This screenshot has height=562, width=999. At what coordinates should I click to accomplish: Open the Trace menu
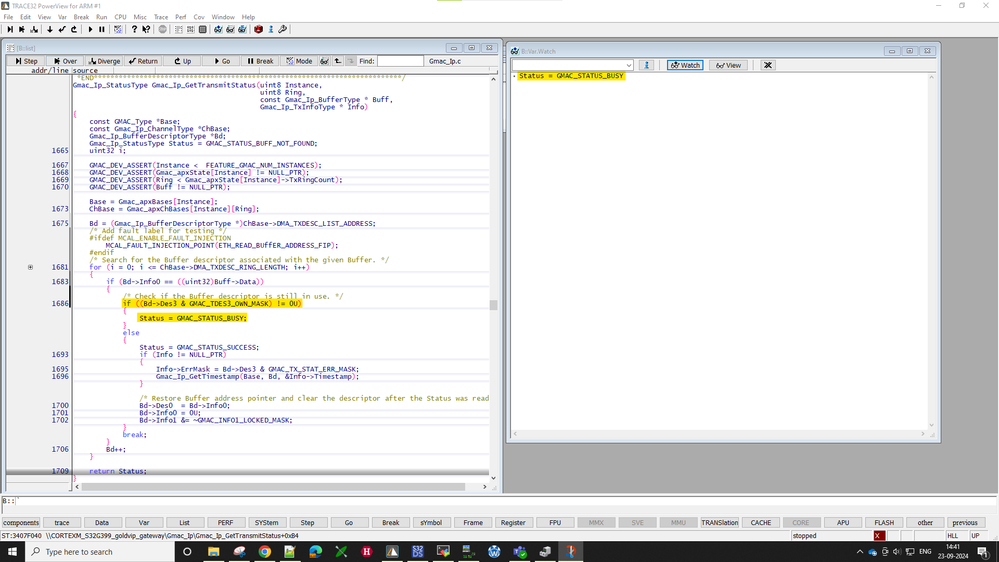click(x=161, y=17)
